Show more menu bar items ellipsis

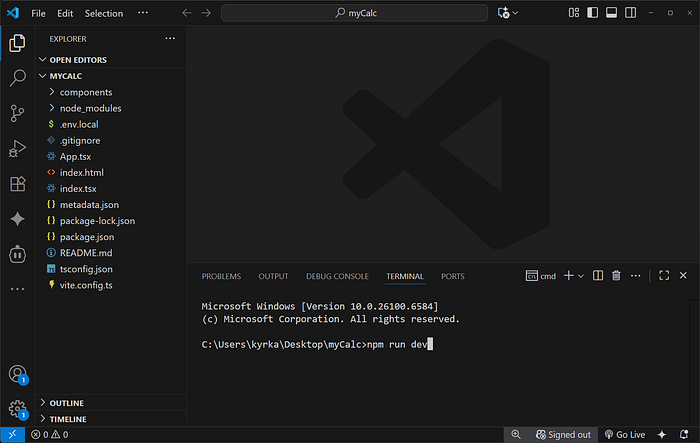coord(143,13)
